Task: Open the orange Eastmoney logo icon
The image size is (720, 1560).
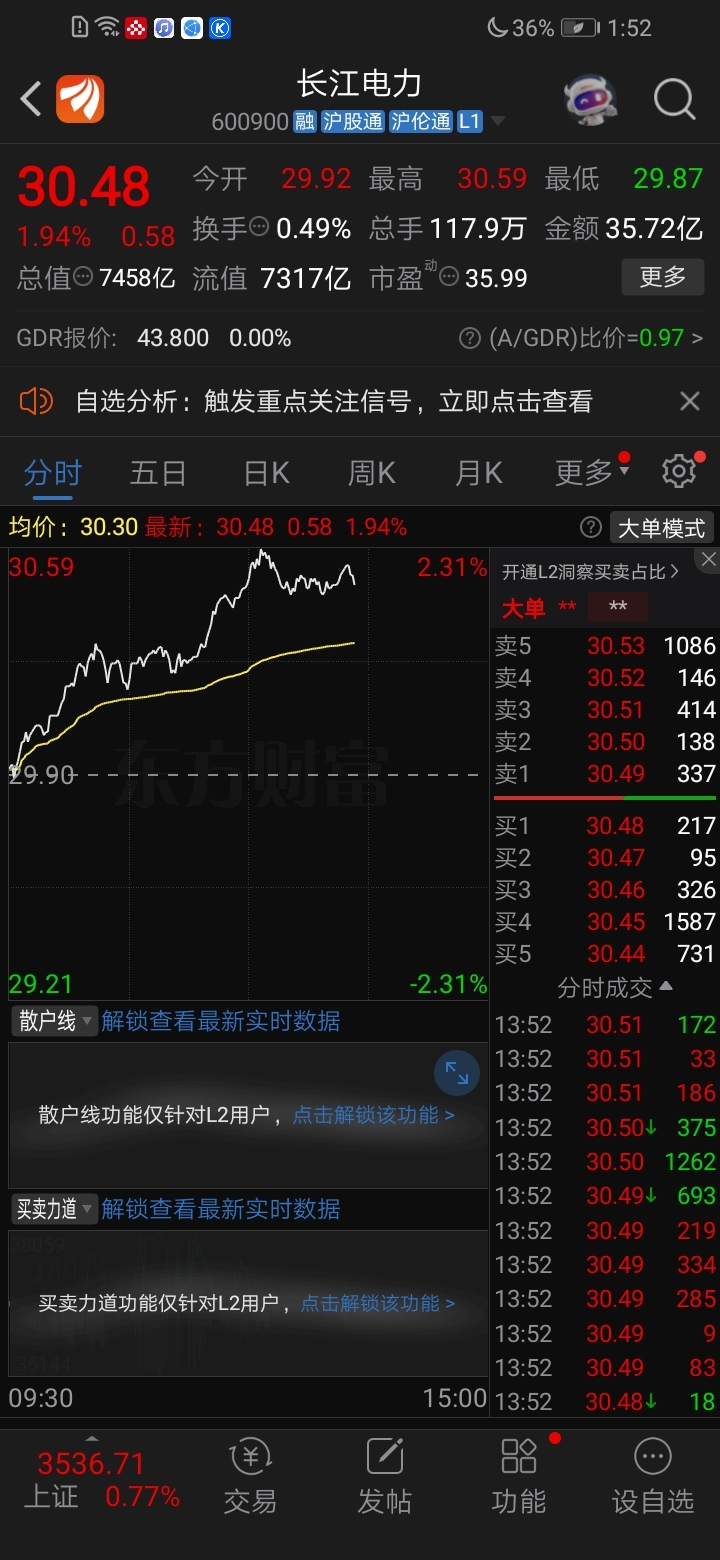Action: (80, 100)
